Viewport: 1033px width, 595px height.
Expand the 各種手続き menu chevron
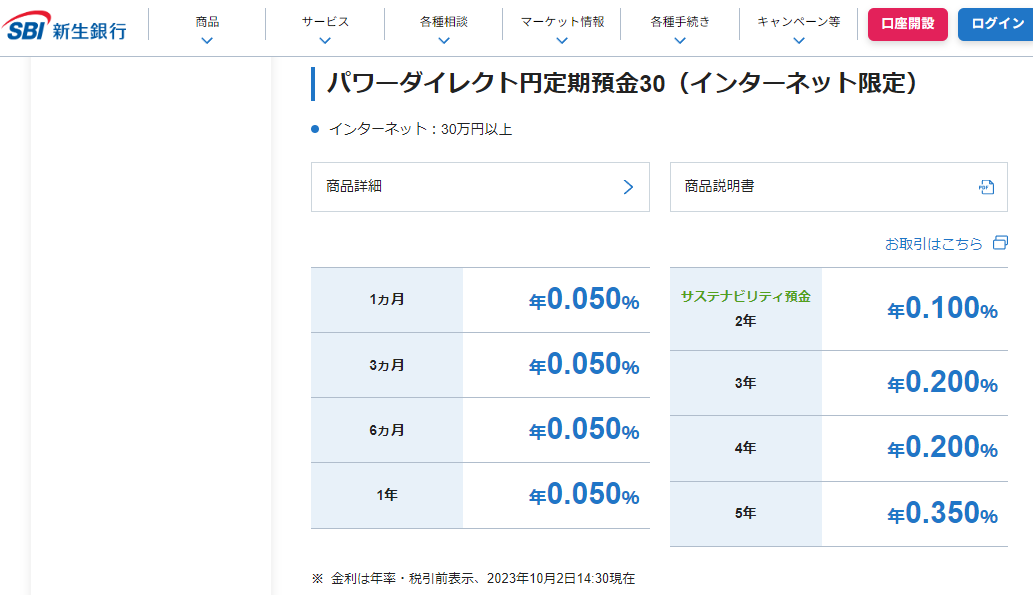pyautogui.click(x=681, y=41)
